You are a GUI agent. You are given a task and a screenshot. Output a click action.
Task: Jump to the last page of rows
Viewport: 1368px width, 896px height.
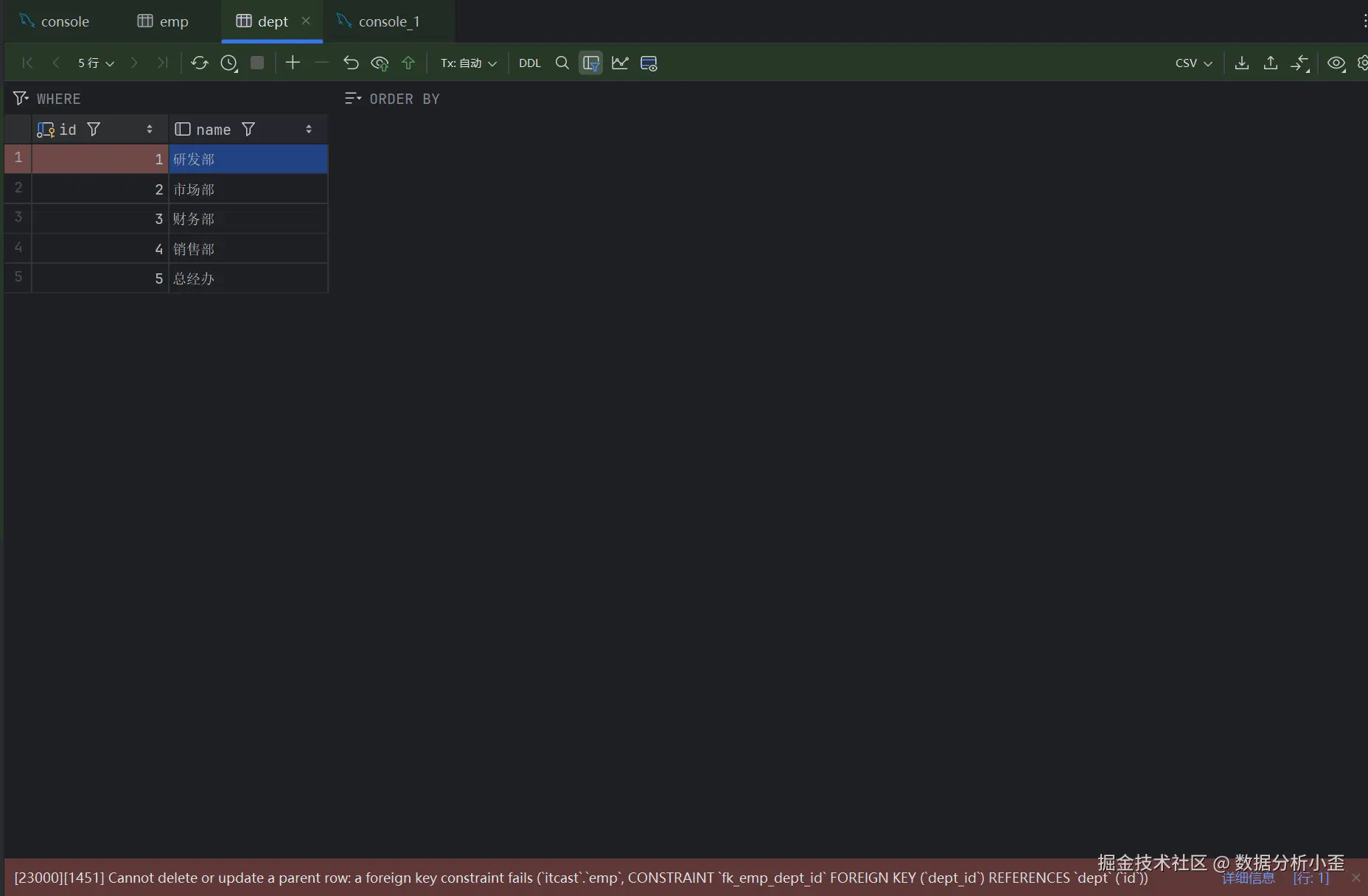(x=163, y=63)
